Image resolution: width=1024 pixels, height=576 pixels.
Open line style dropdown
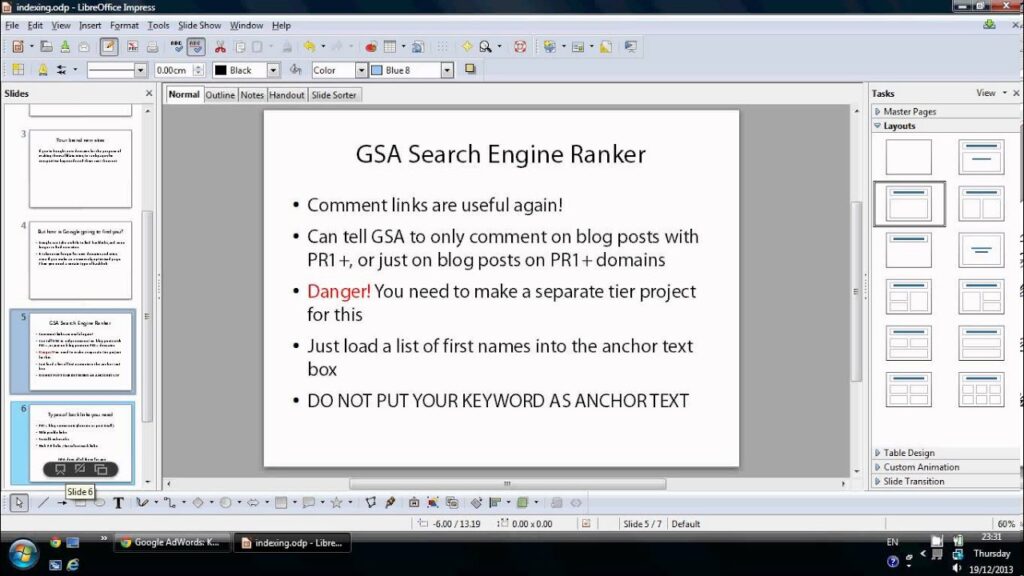click(140, 70)
